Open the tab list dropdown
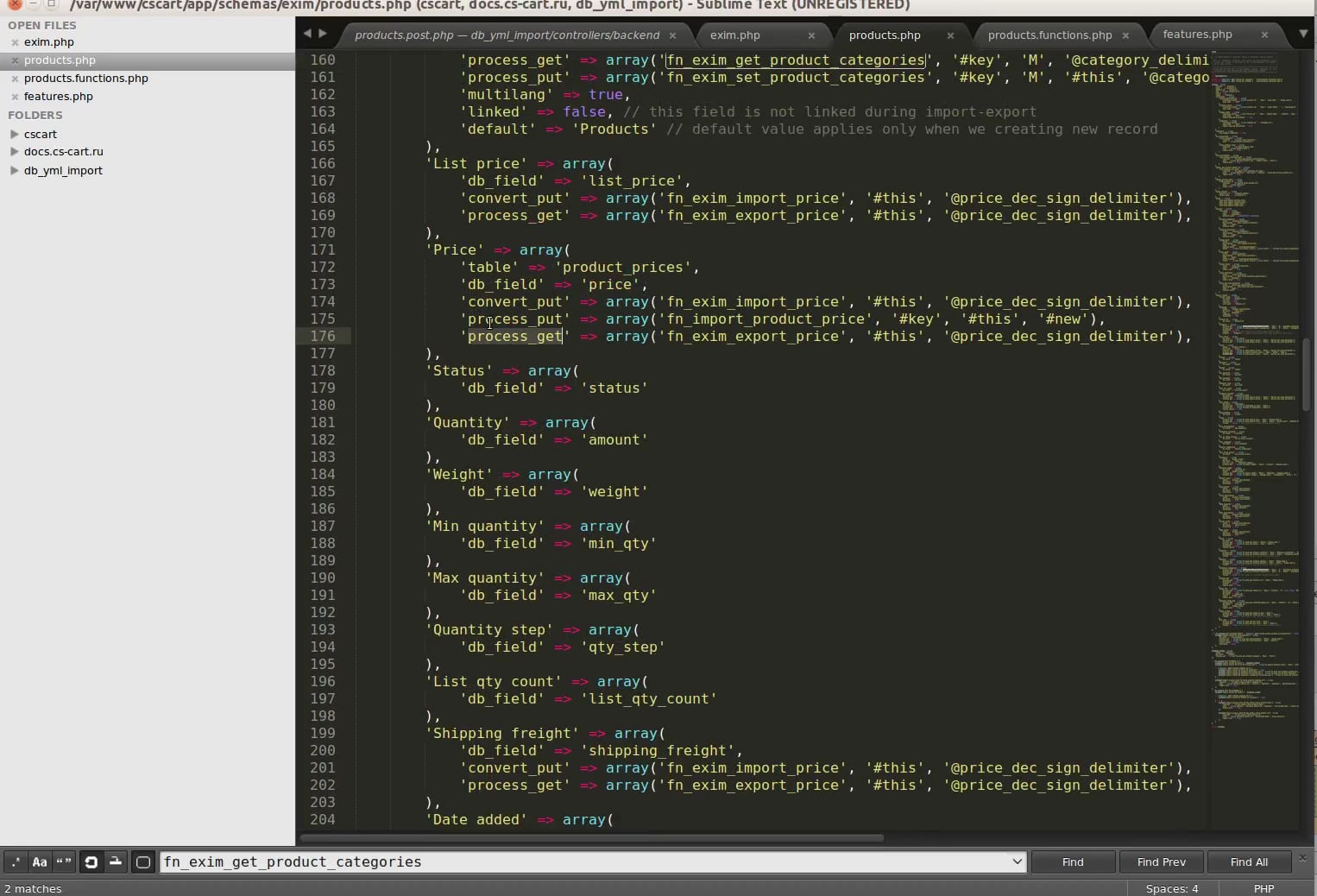The image size is (1317, 896). [x=1303, y=34]
